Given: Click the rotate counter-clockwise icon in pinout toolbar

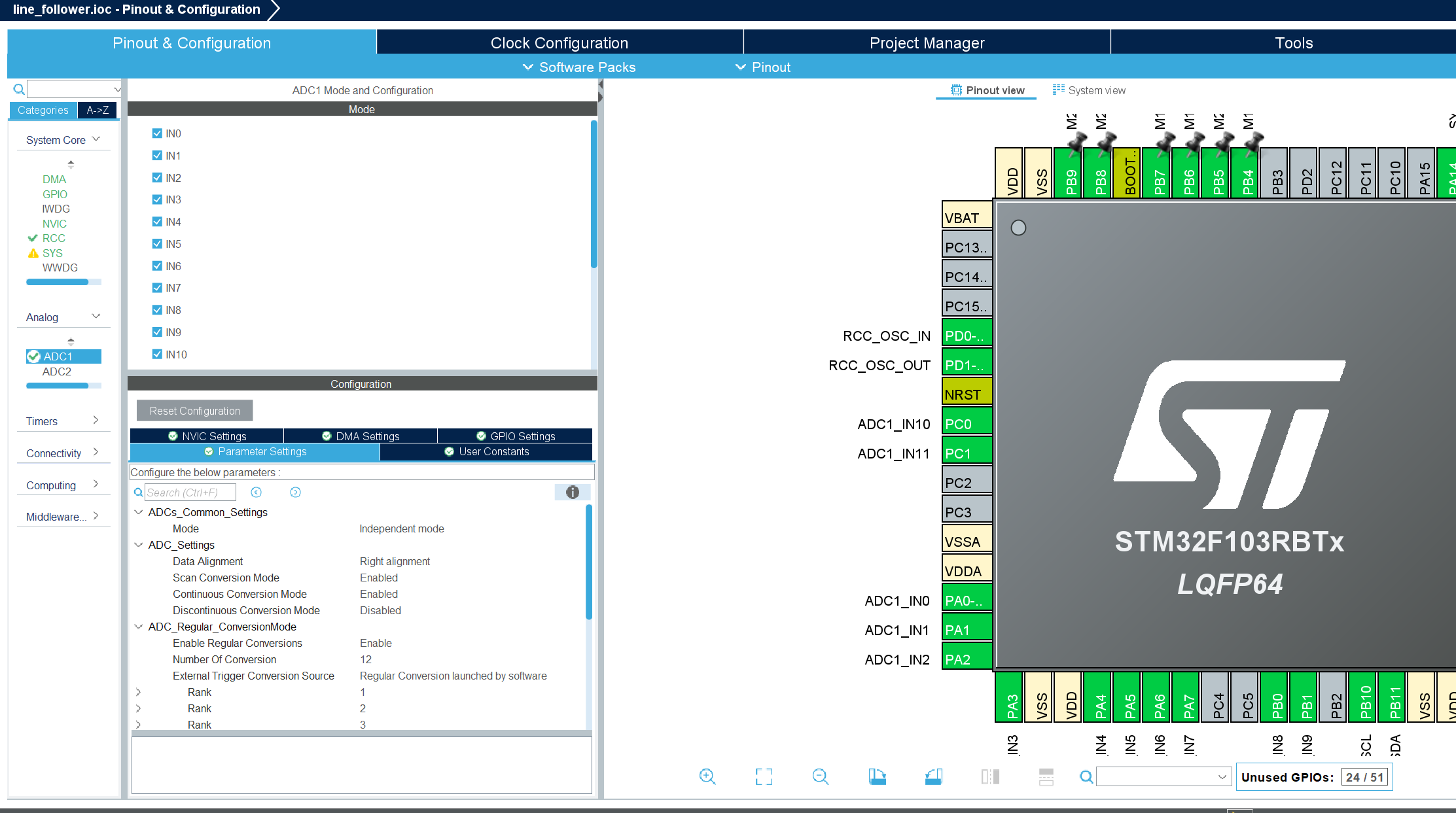Looking at the screenshot, I should click(x=934, y=776).
